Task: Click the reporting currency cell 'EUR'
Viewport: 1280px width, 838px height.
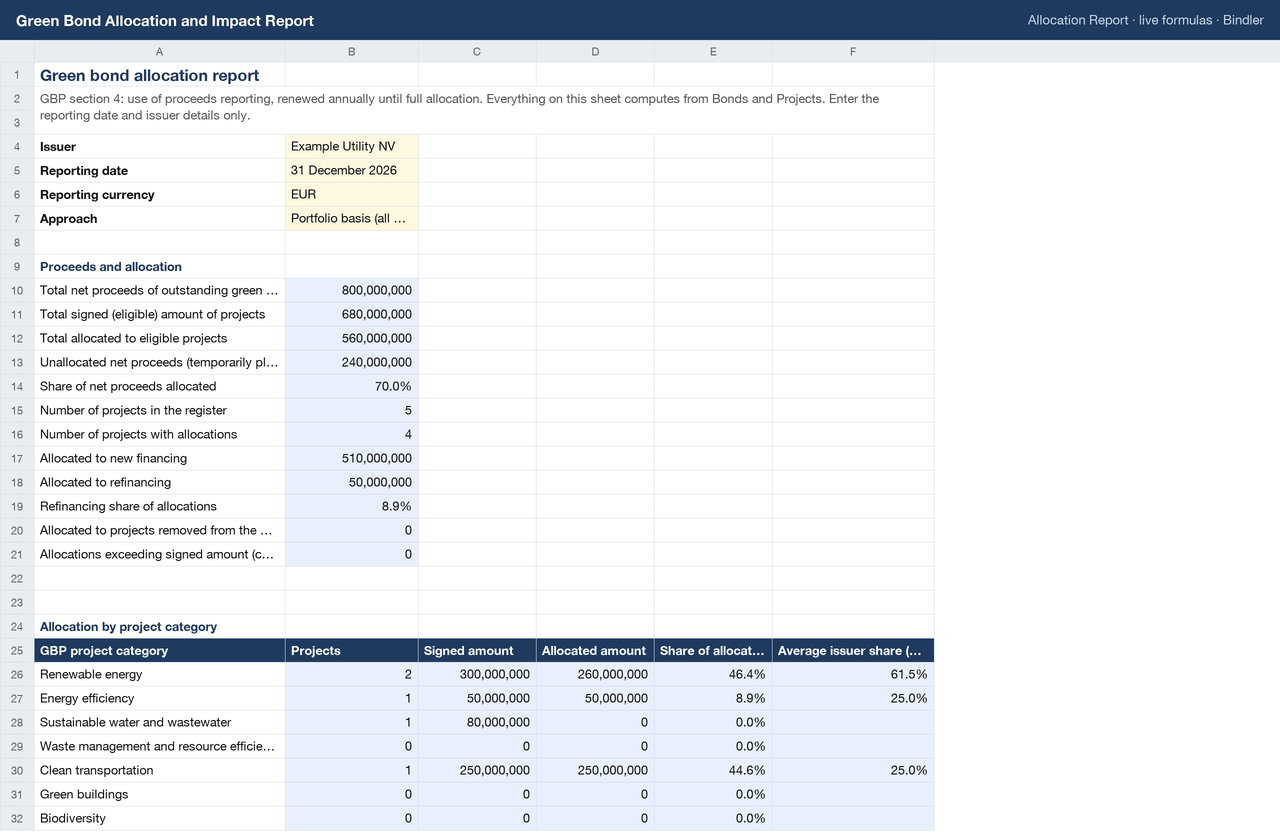Action: (x=352, y=195)
